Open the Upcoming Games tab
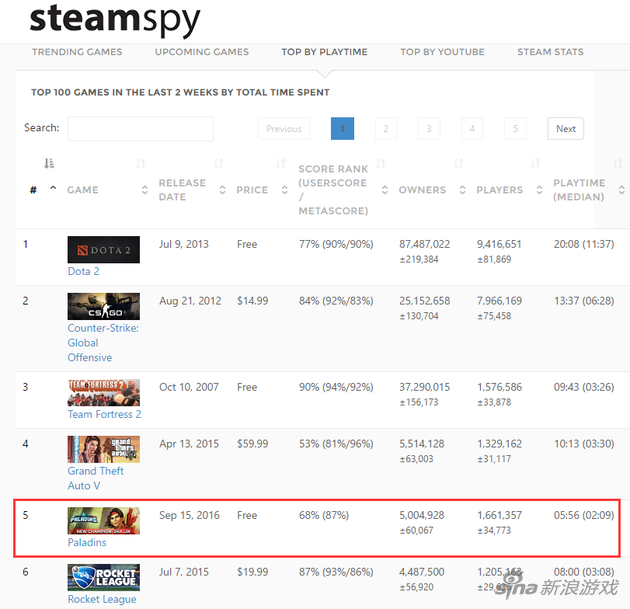 [x=202, y=52]
